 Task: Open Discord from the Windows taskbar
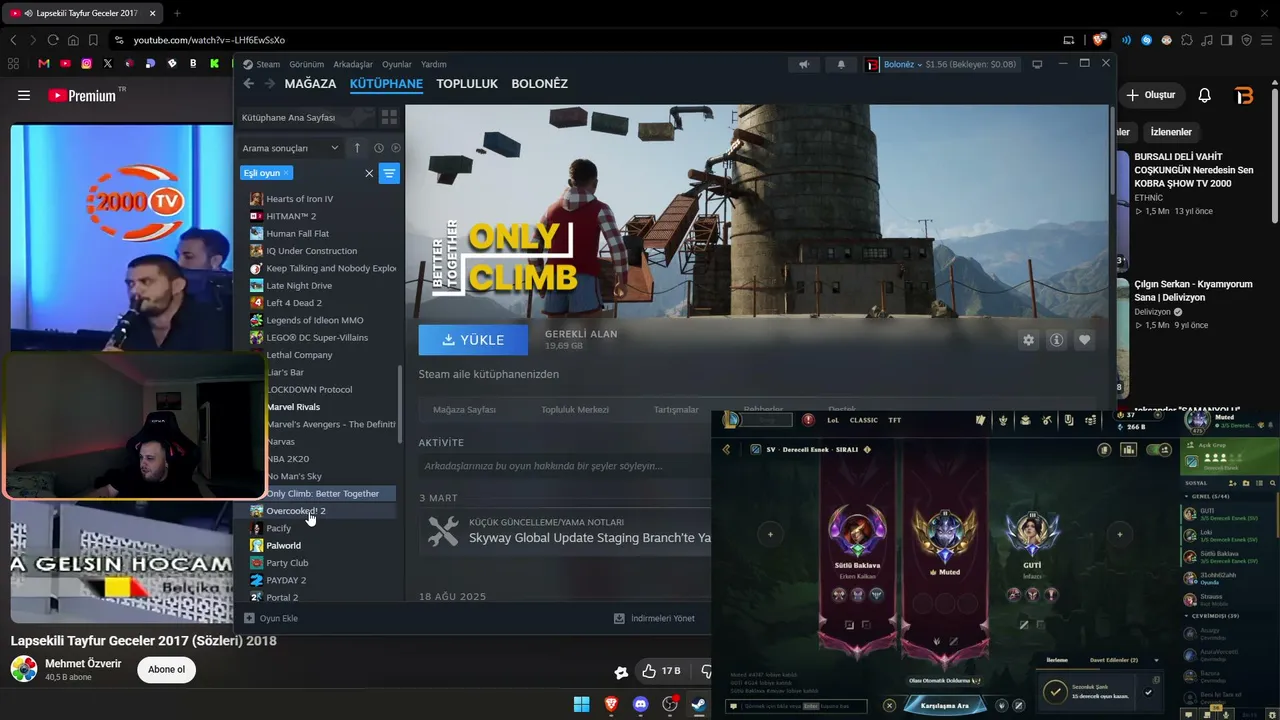(x=641, y=704)
